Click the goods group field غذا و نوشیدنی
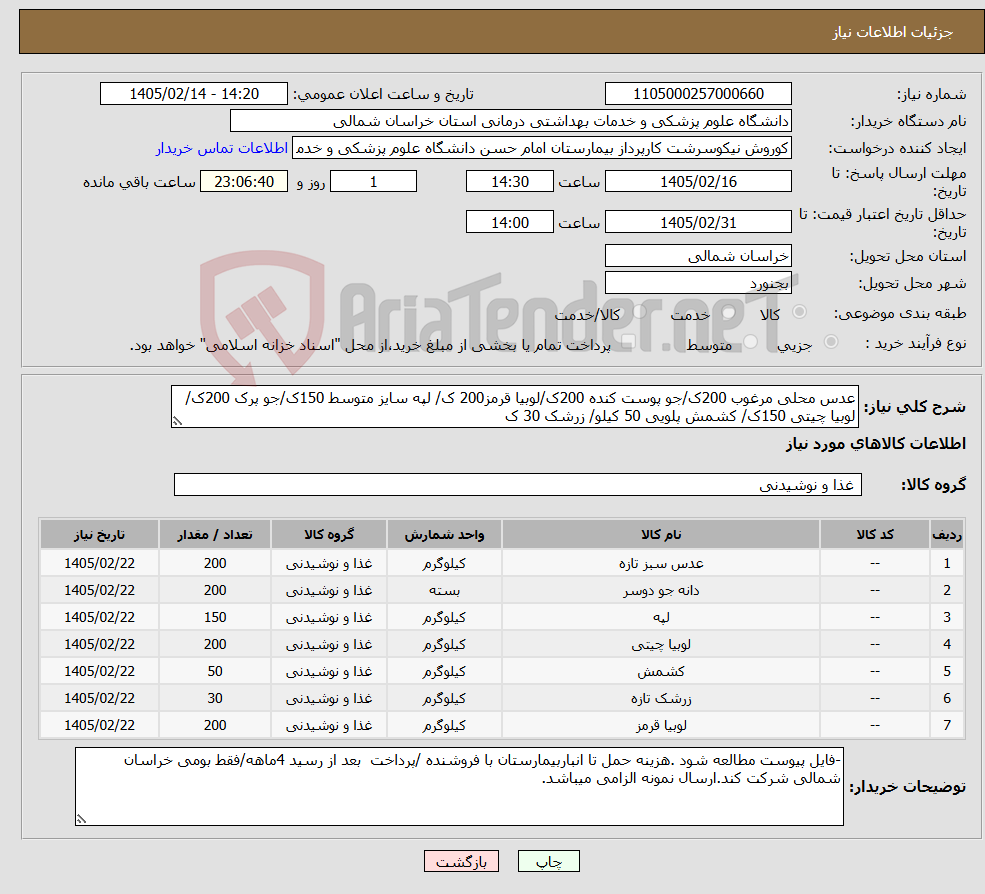 (x=518, y=484)
